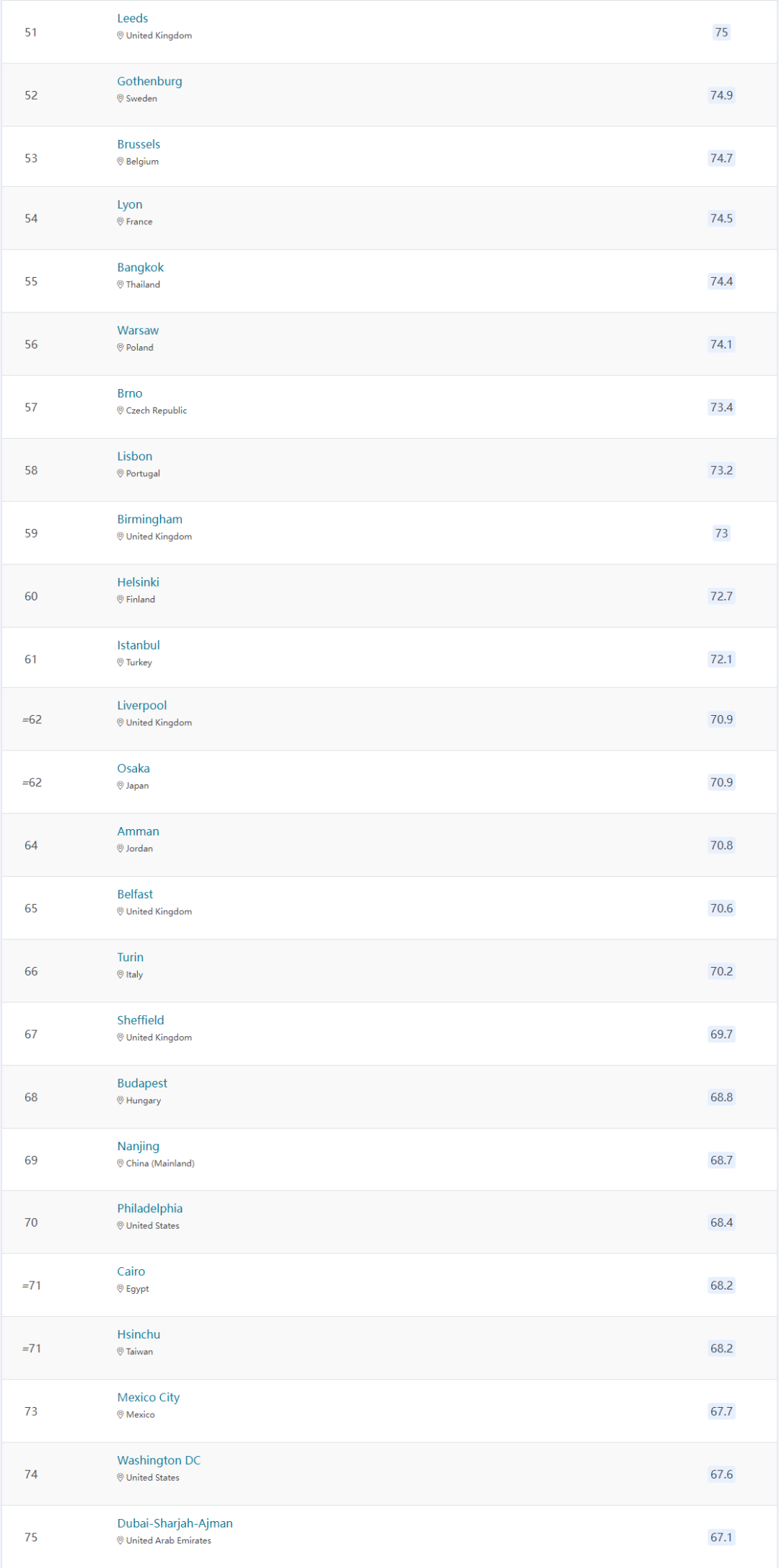Click the 74.5 score badge for Lyon

(x=721, y=219)
